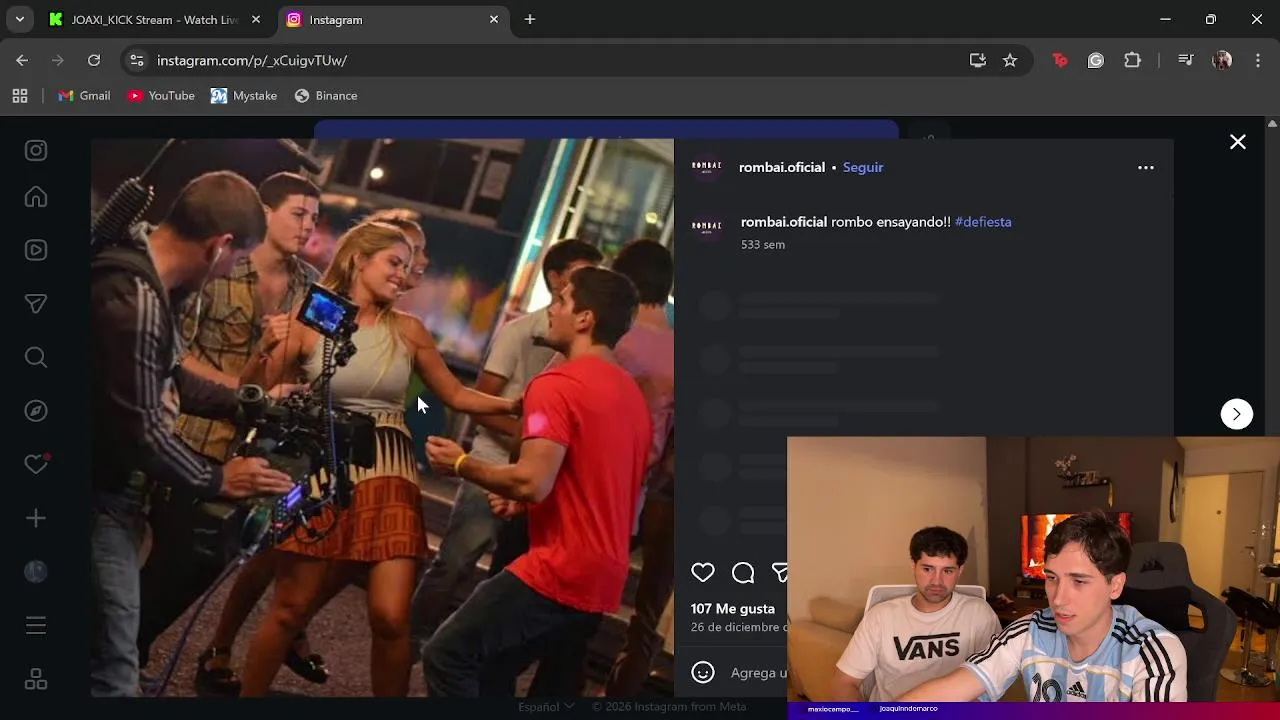Click rombai.oficial avatar in post header
The height and width of the screenshot is (720, 1280).
707,167
